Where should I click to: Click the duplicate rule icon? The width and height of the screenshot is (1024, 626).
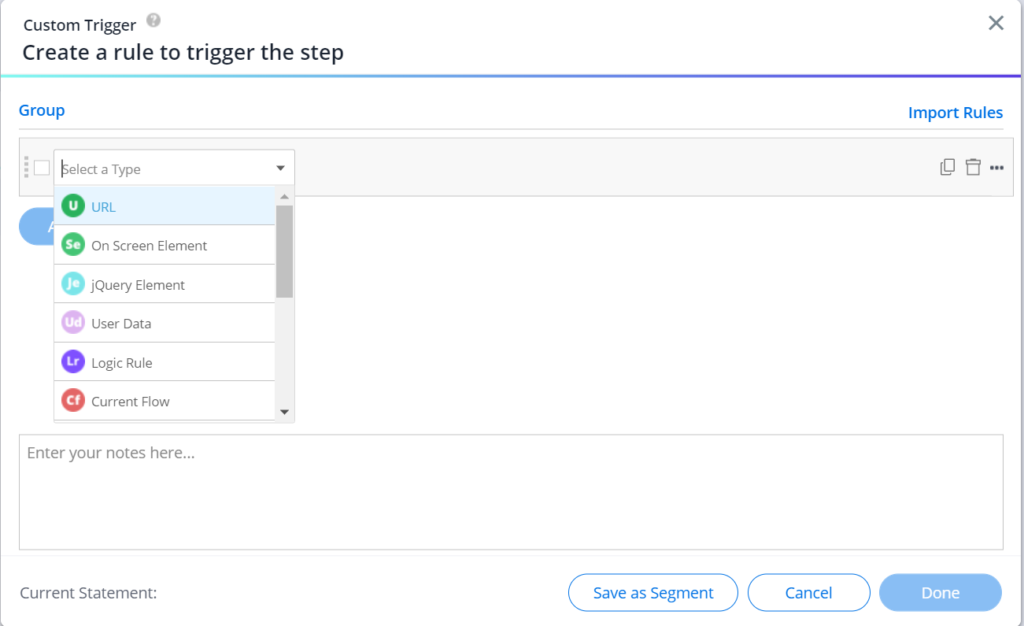pyautogui.click(x=947, y=167)
